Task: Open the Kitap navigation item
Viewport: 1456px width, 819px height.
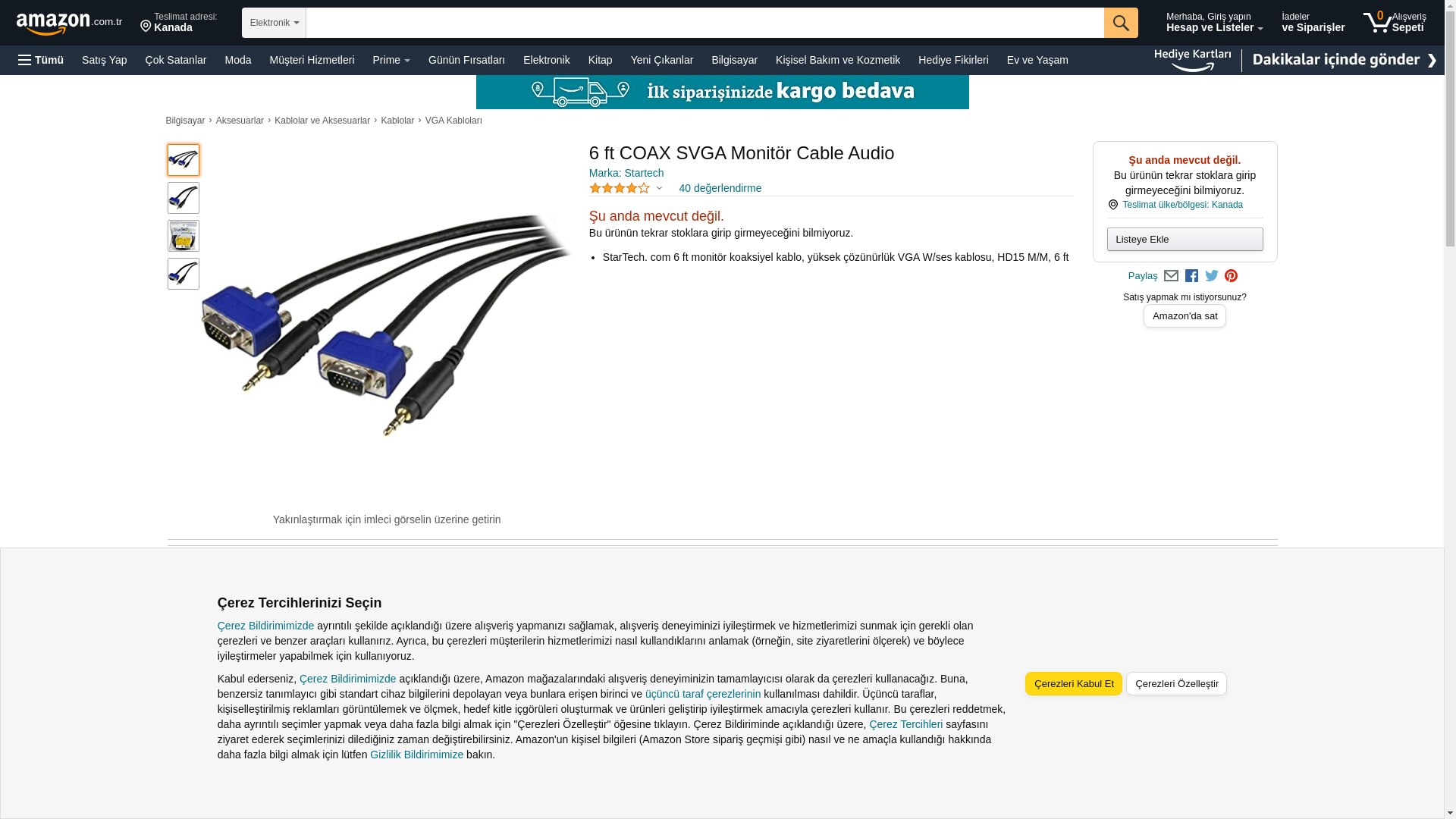Action: pos(600,60)
